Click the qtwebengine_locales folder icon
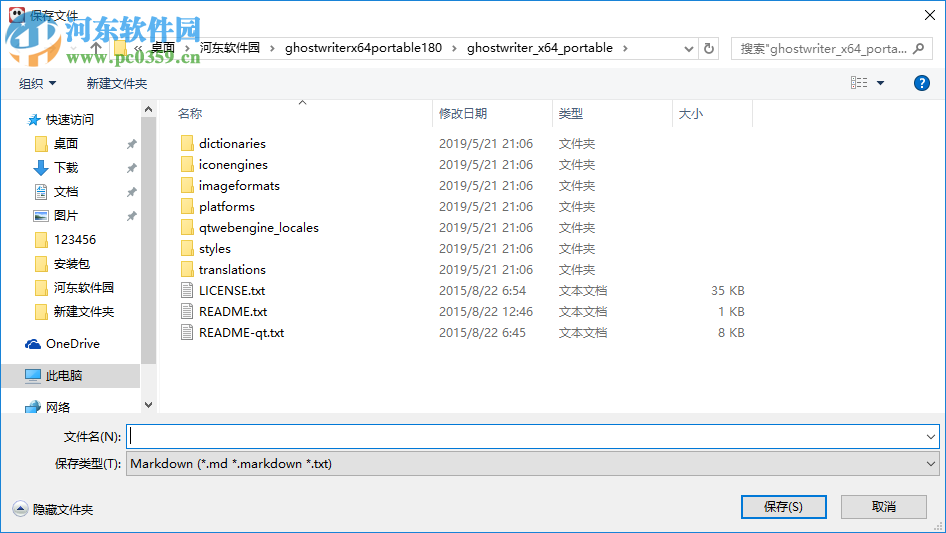Screen dimensions: 946x533 (x=187, y=228)
